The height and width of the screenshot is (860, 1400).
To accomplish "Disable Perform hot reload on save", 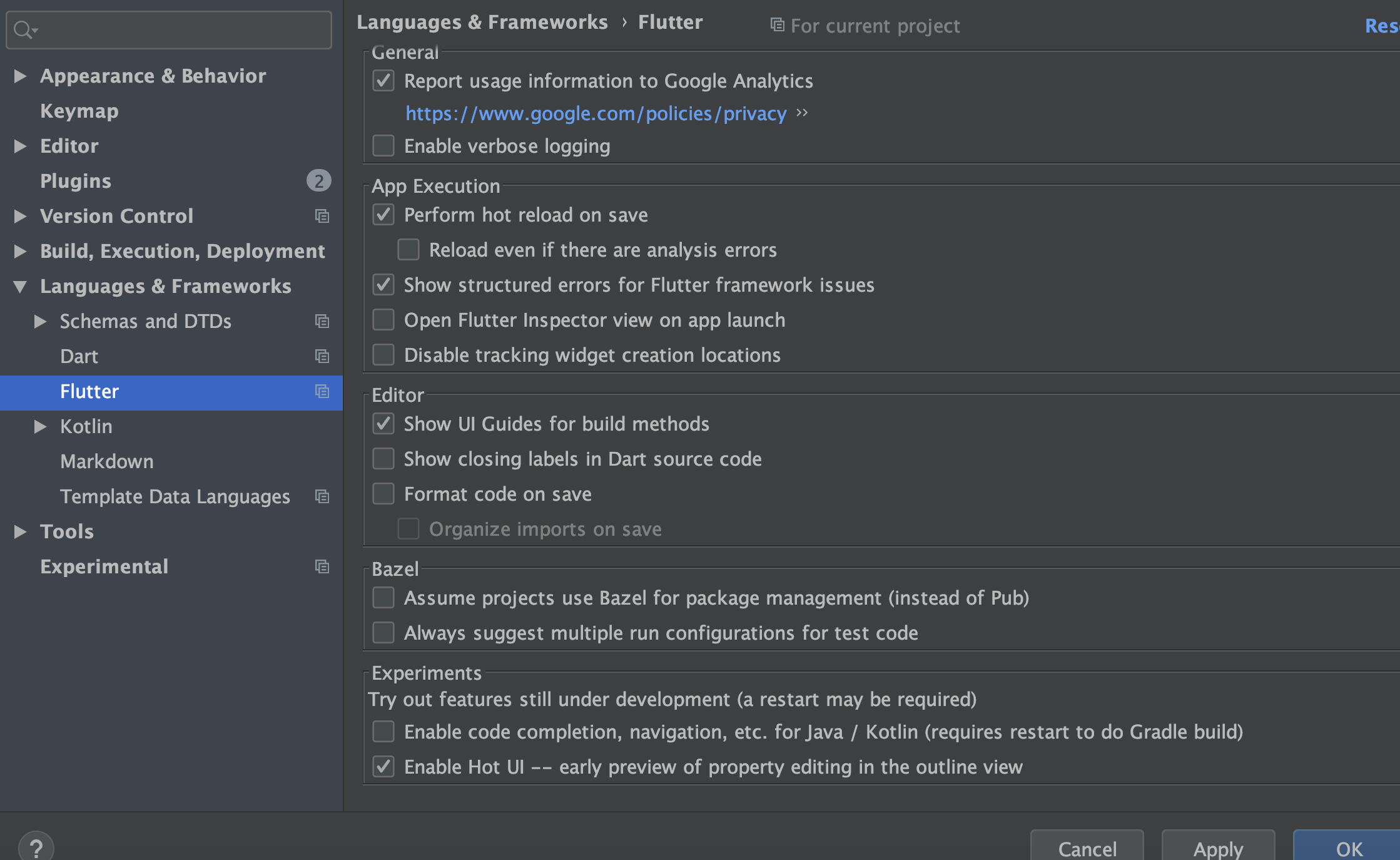I will [x=383, y=215].
